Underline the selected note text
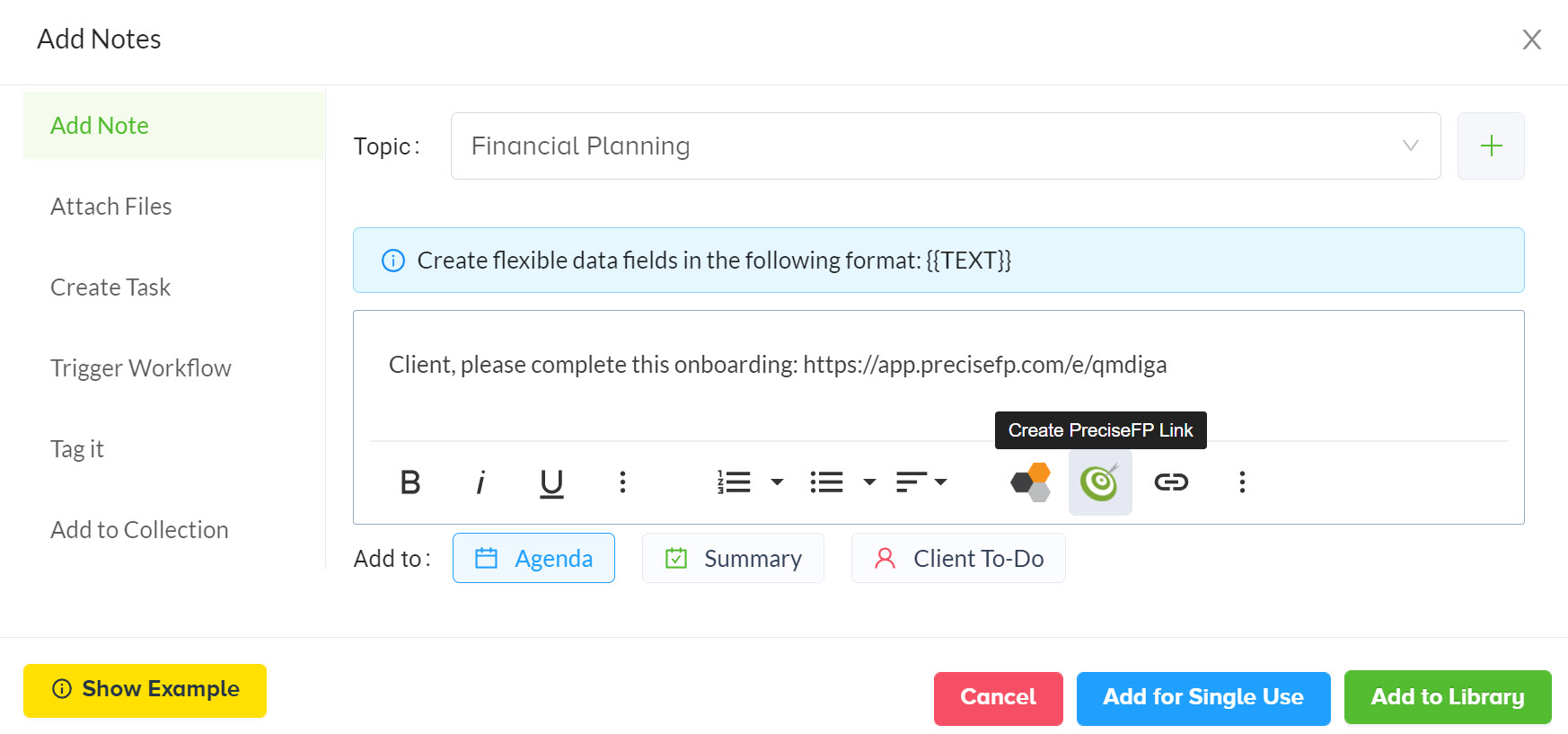Image resolution: width=1568 pixels, height=734 pixels. pos(551,482)
